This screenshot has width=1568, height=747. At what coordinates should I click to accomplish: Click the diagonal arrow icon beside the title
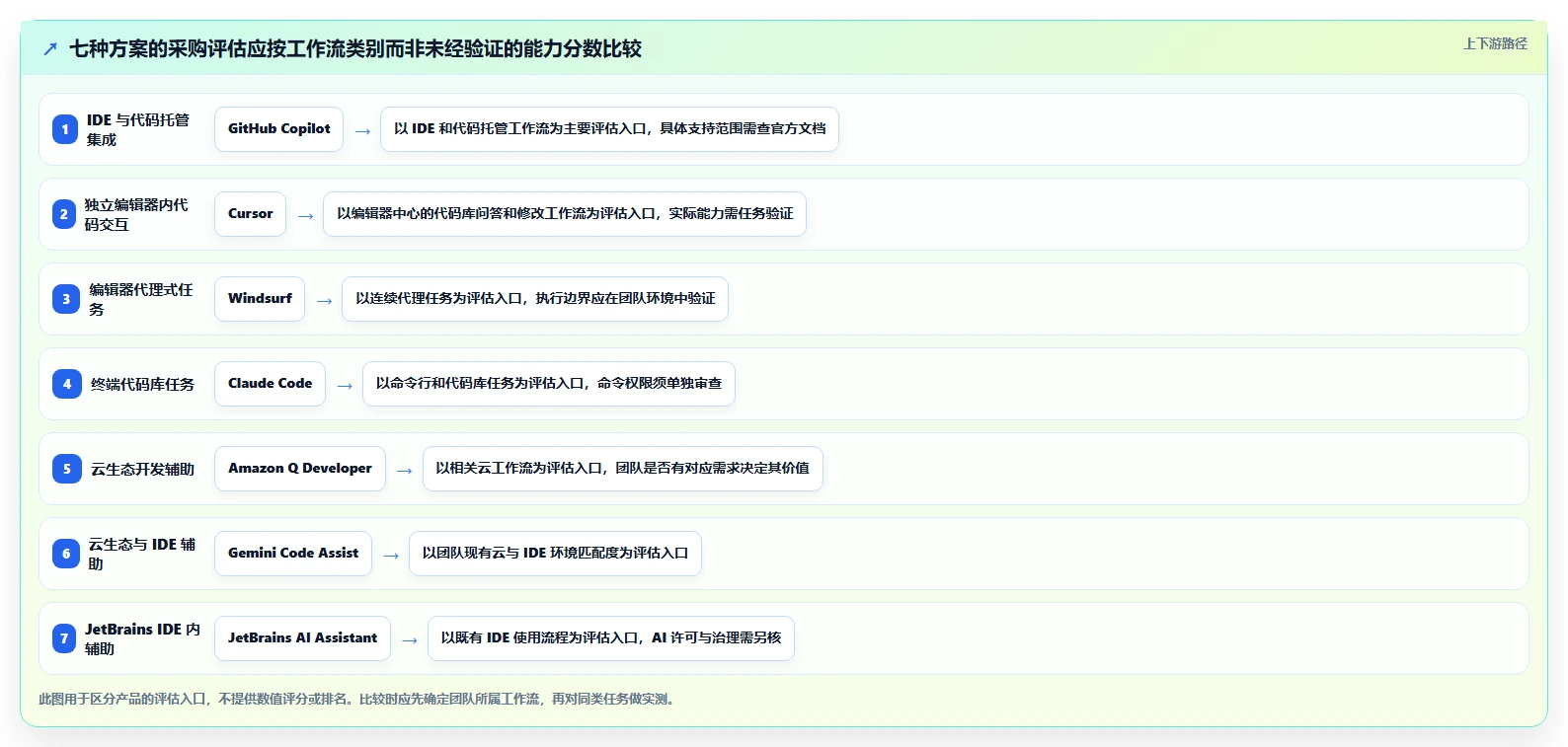(50, 49)
